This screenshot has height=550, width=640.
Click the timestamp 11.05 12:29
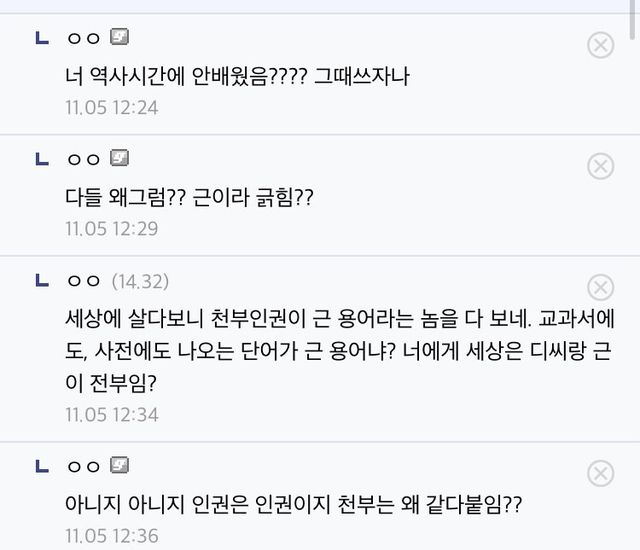[x=112, y=228]
